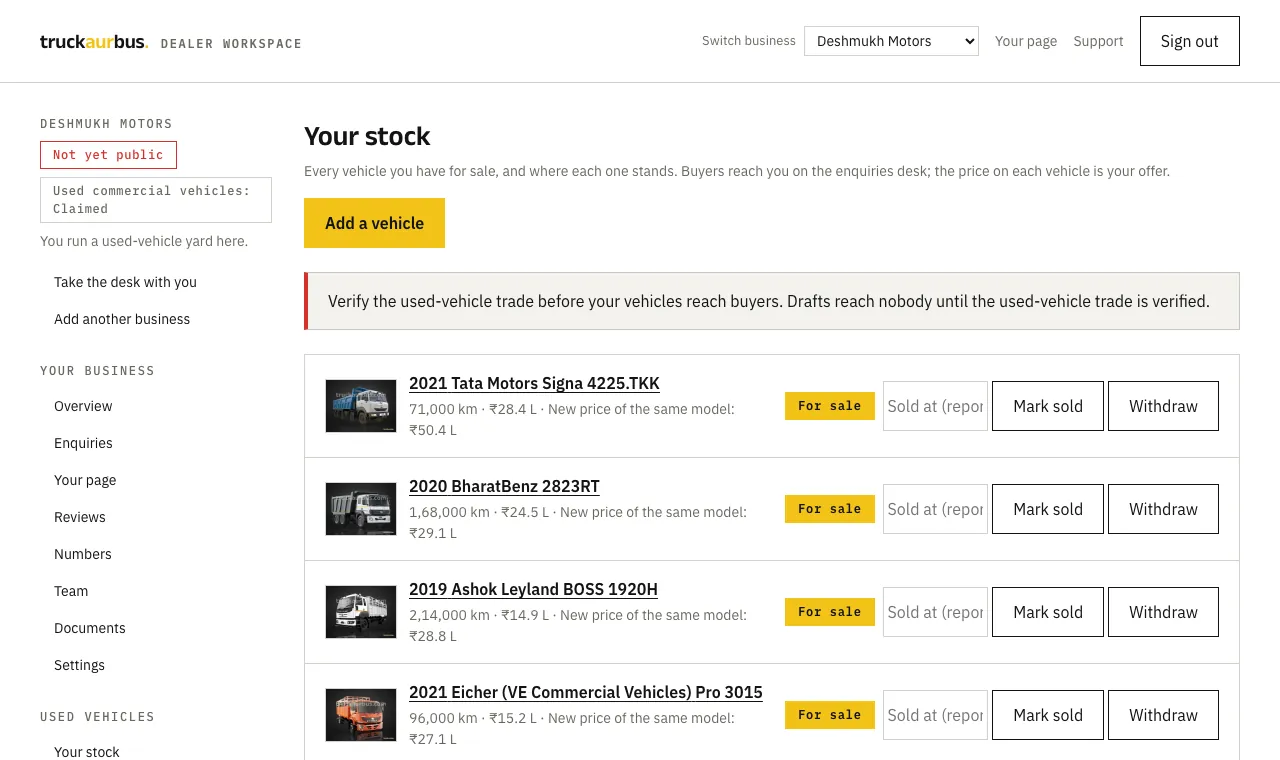Open the 2021 Eicher Pro 3015 listing
Image resolution: width=1280 pixels, height=760 pixels.
click(x=586, y=692)
